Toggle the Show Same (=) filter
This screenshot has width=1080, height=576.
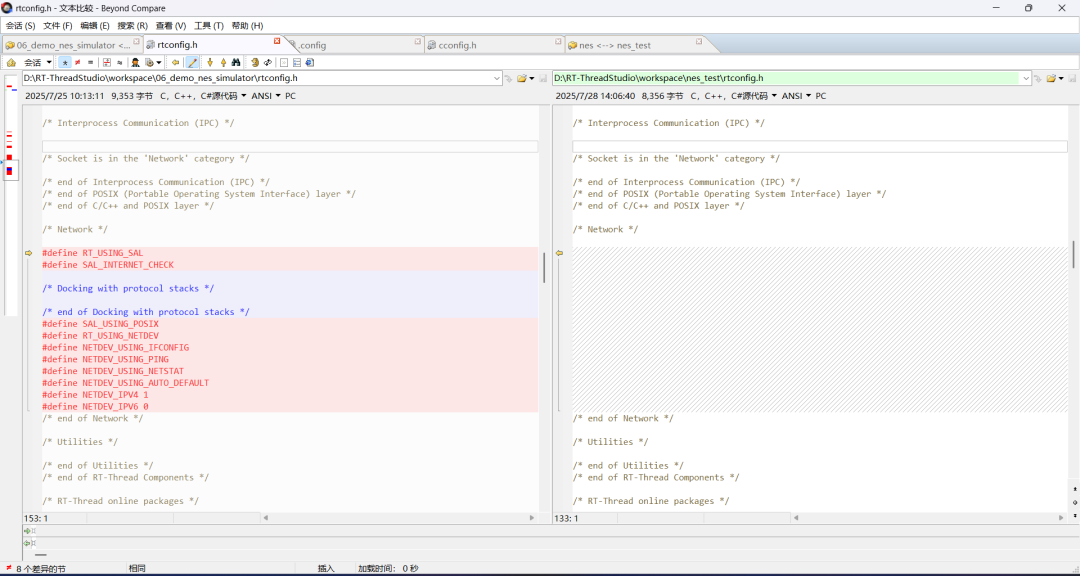90,62
